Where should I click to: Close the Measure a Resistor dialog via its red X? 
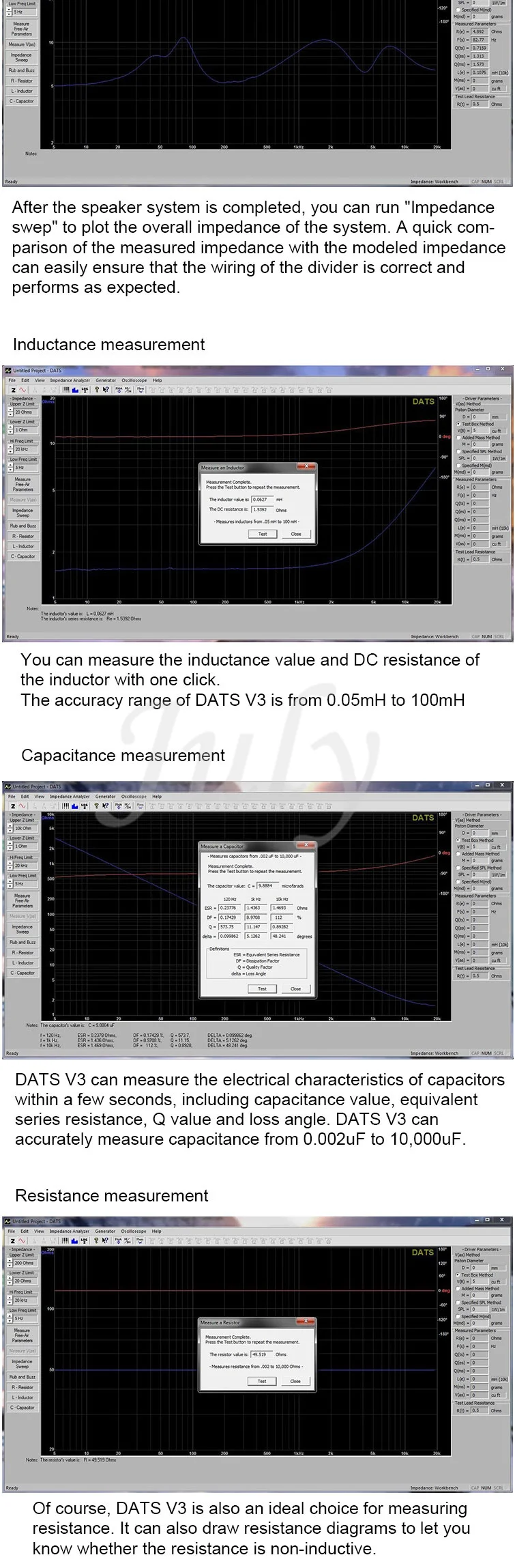tap(306, 1322)
